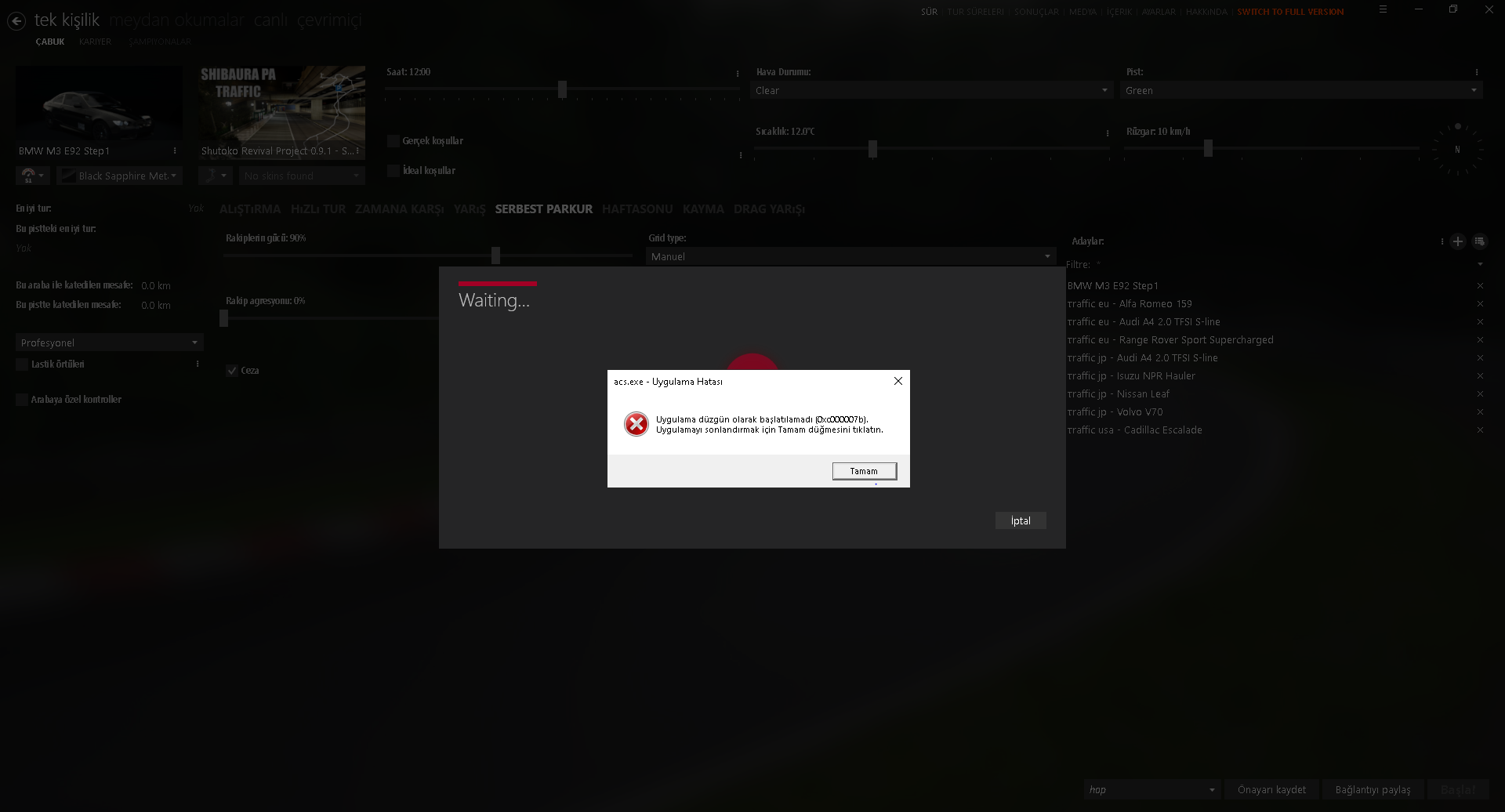
Task: Remove Alfa Romeo 159 from opponents
Action: (x=1480, y=304)
